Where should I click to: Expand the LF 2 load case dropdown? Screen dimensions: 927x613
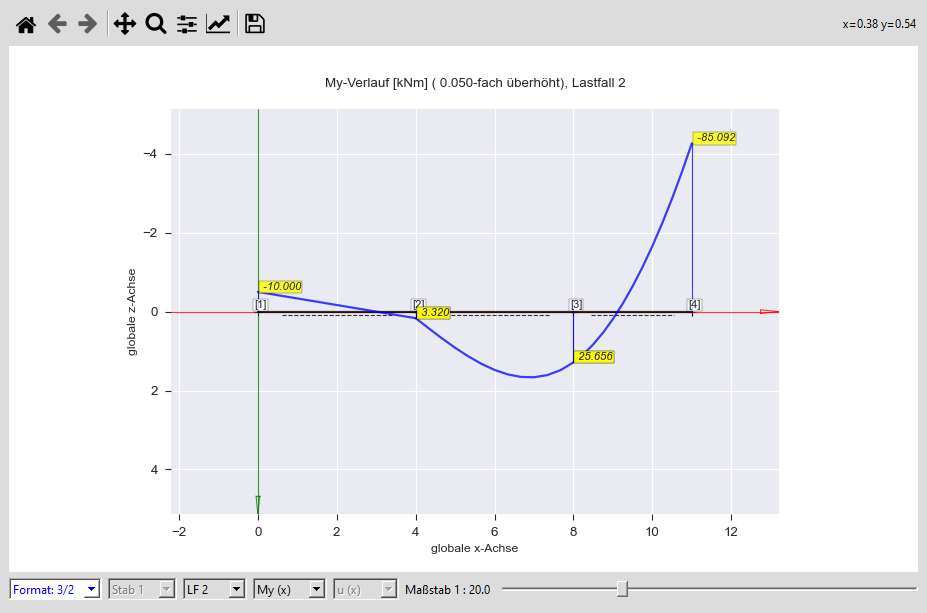pos(214,590)
